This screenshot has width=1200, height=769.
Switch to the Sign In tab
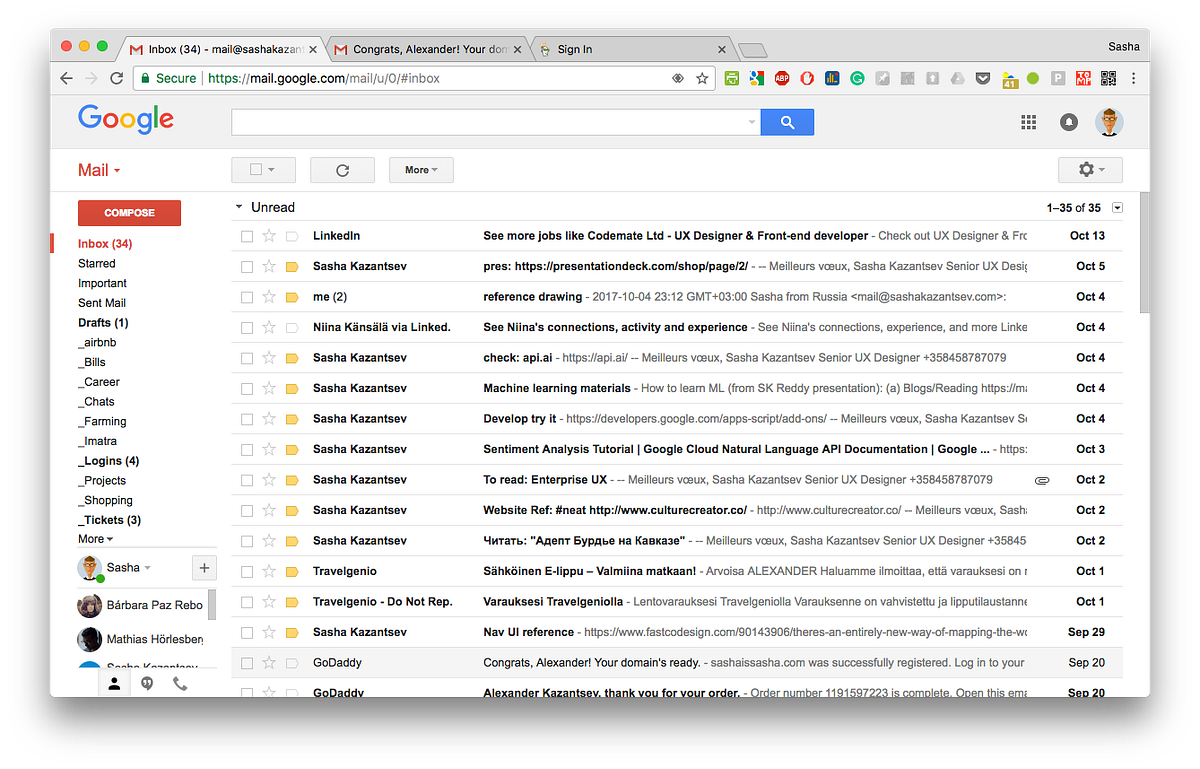click(x=633, y=49)
